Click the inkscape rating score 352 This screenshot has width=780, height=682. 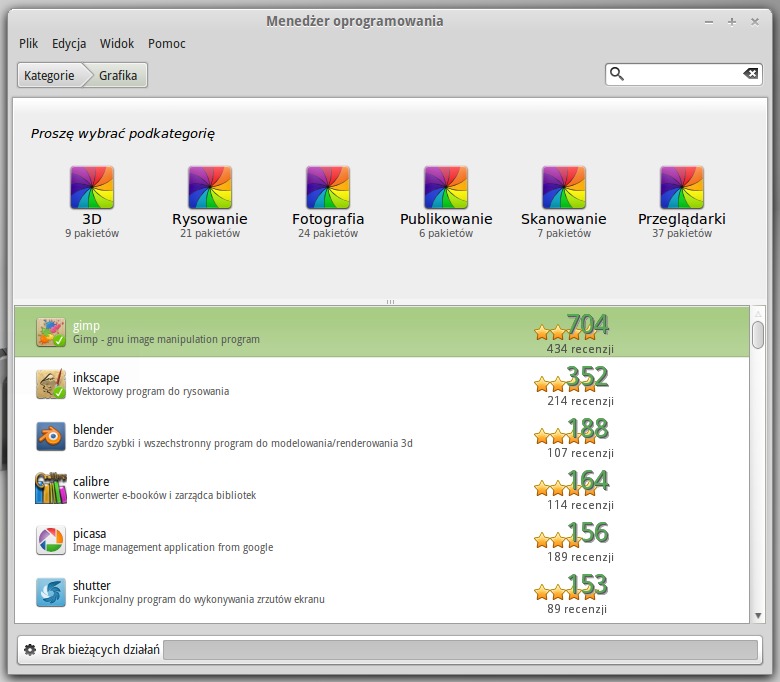coord(587,377)
